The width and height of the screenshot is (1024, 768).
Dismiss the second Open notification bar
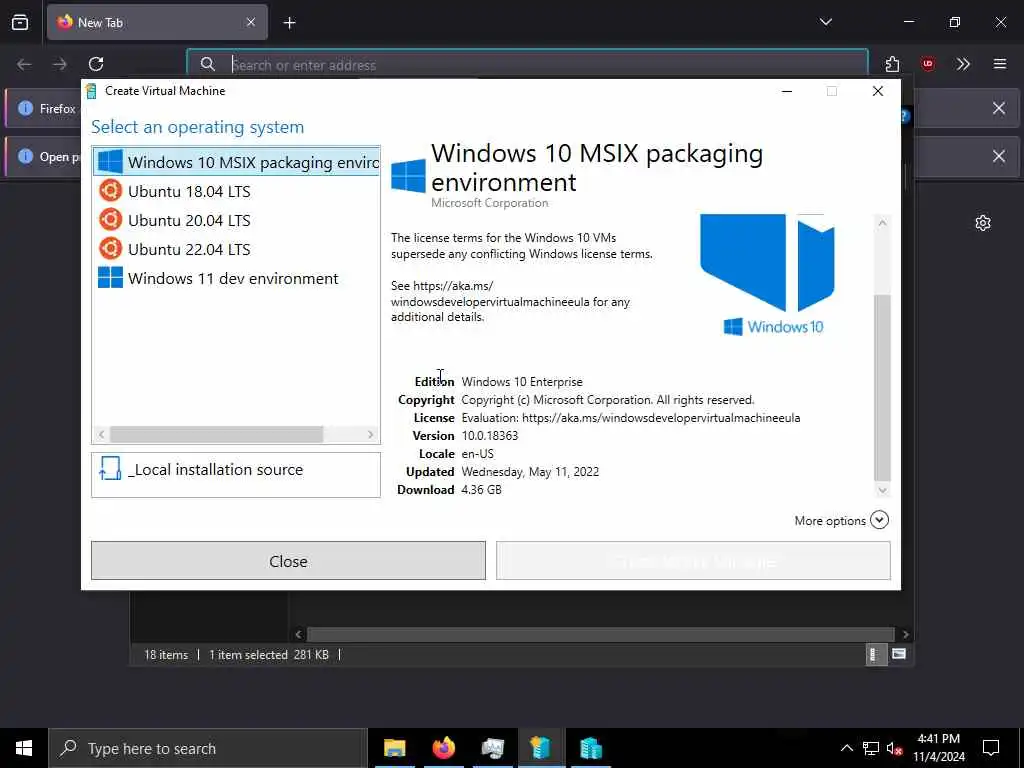pyautogui.click(x=999, y=156)
